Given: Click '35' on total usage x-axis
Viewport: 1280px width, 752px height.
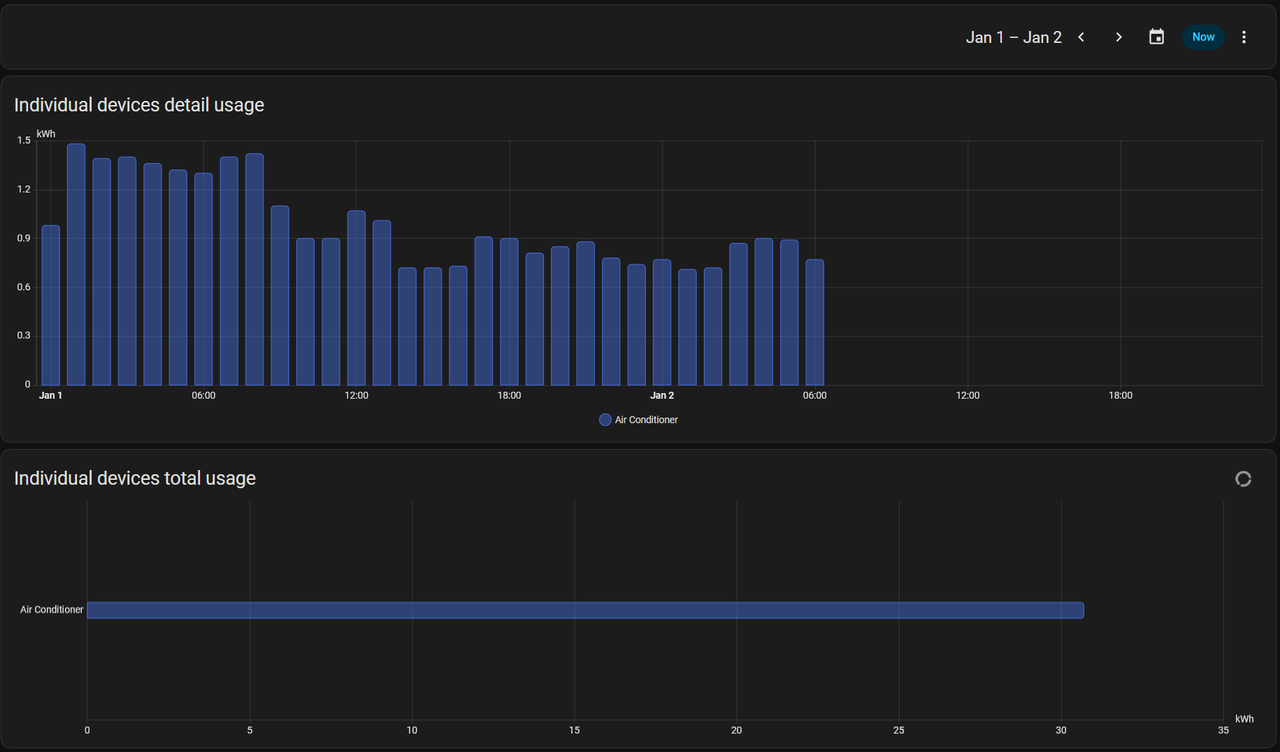Looking at the screenshot, I should tap(1224, 731).
